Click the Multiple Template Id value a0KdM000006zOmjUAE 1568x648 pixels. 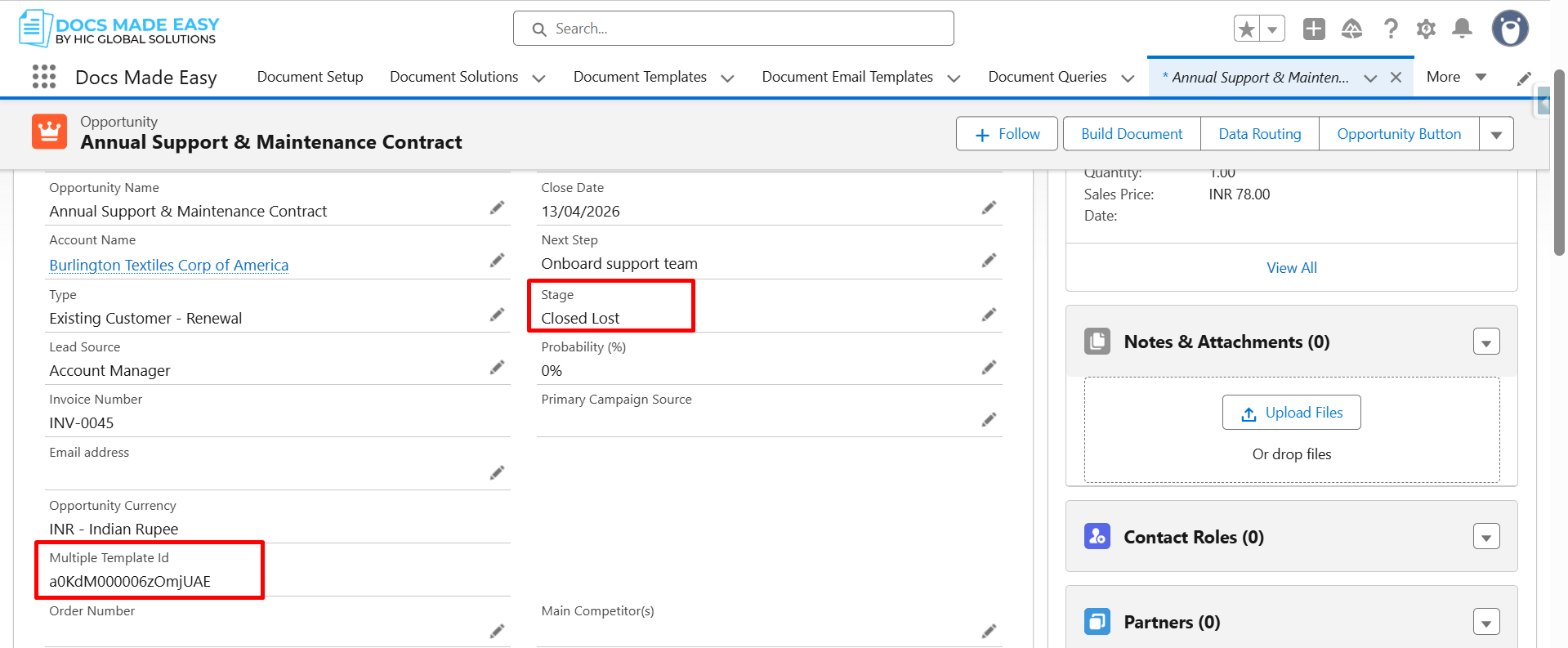click(x=130, y=582)
